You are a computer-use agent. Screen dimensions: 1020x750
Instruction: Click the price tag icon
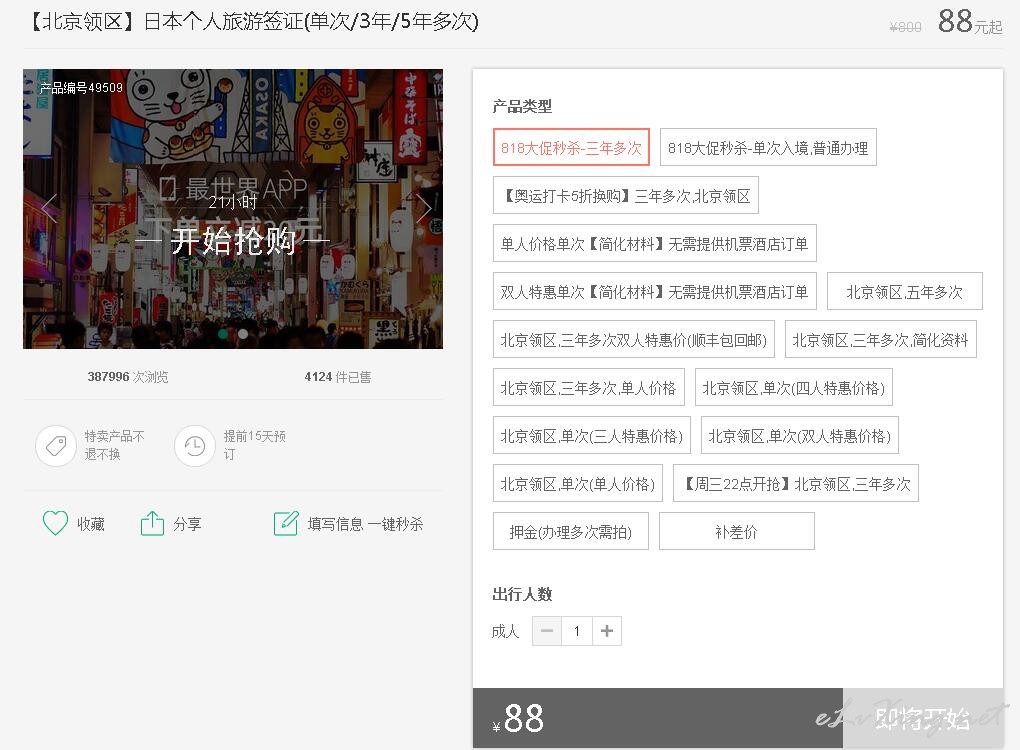pos(56,446)
